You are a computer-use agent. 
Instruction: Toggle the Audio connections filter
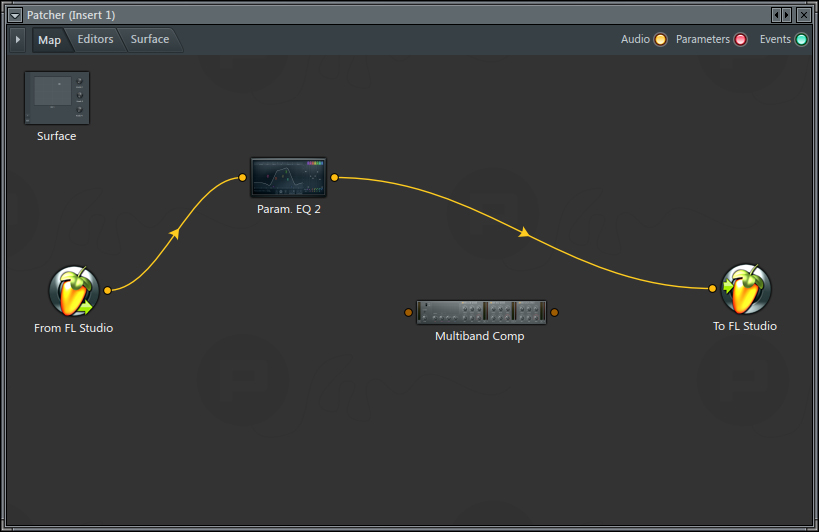pyautogui.click(x=661, y=40)
